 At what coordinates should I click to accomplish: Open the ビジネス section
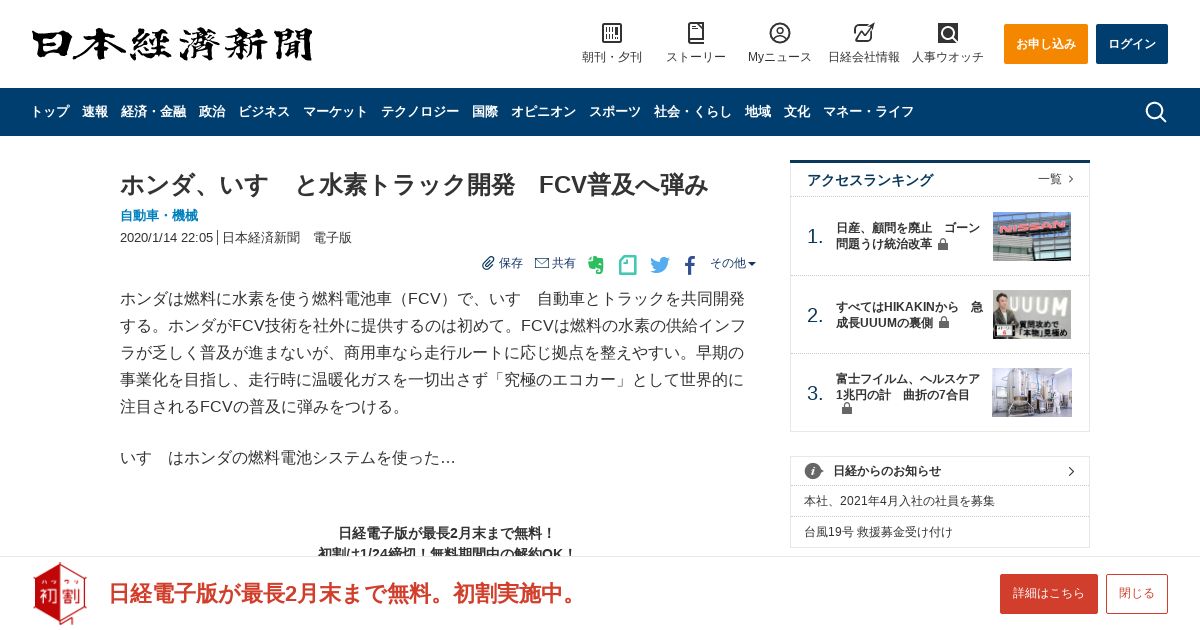point(264,112)
